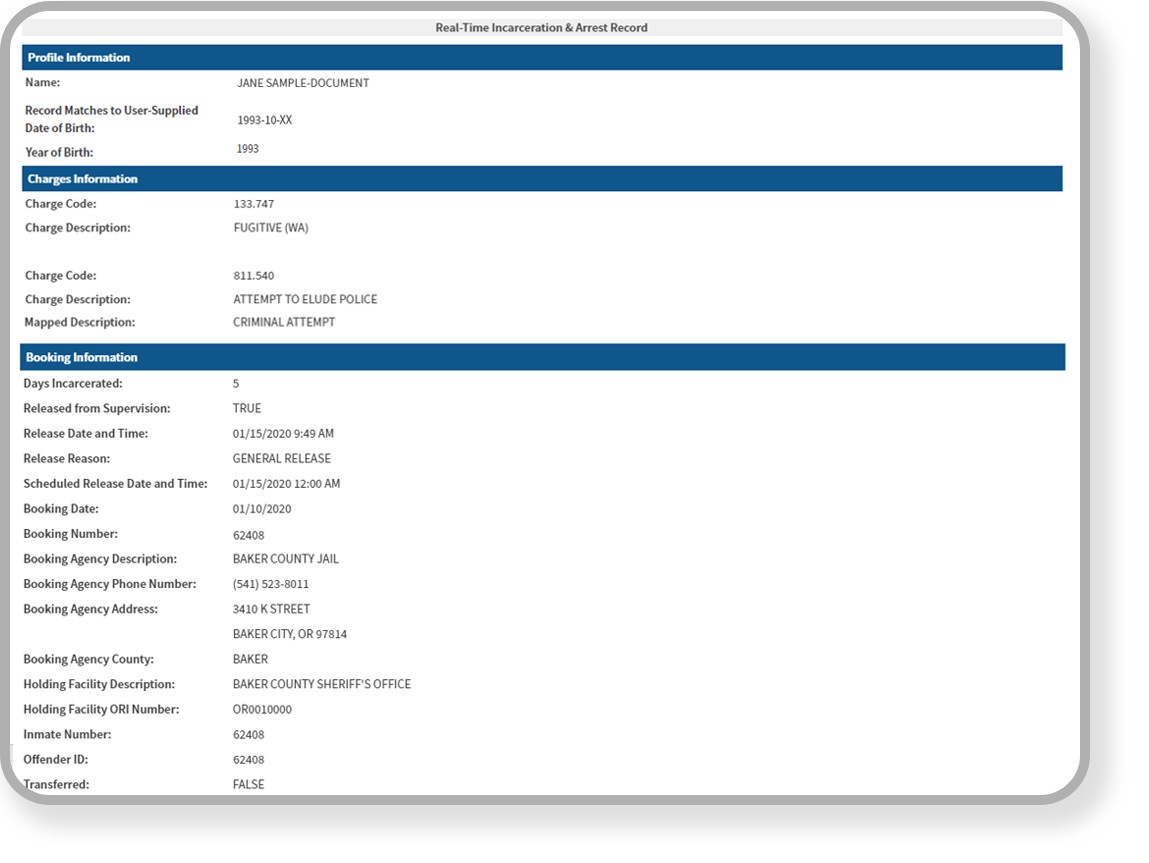Click the BAKER COUNTY JAIL agency description
Viewport: 1149px width, 863px height.
(286, 559)
